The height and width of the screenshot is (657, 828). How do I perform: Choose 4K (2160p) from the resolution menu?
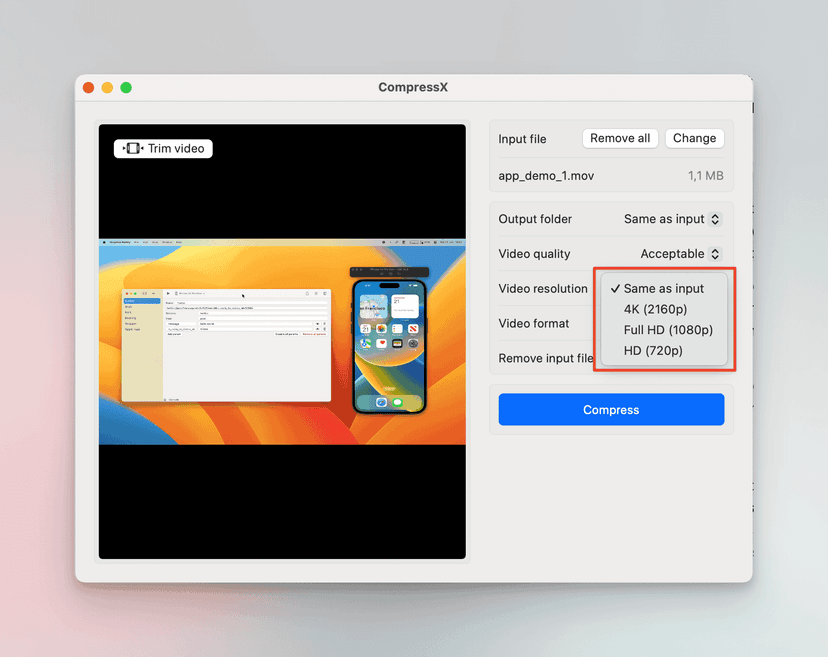point(657,309)
